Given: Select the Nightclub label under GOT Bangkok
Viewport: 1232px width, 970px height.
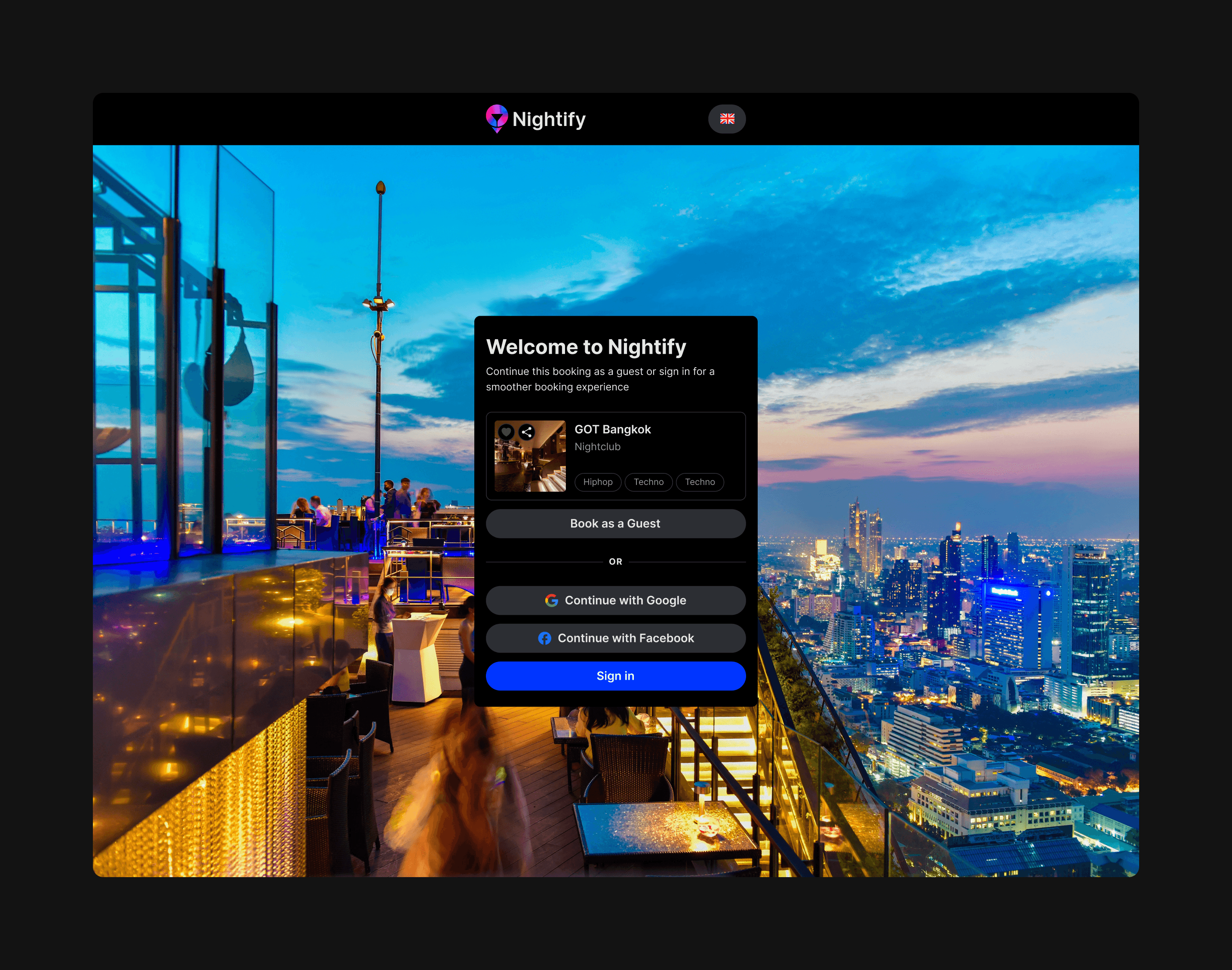Looking at the screenshot, I should [x=597, y=446].
